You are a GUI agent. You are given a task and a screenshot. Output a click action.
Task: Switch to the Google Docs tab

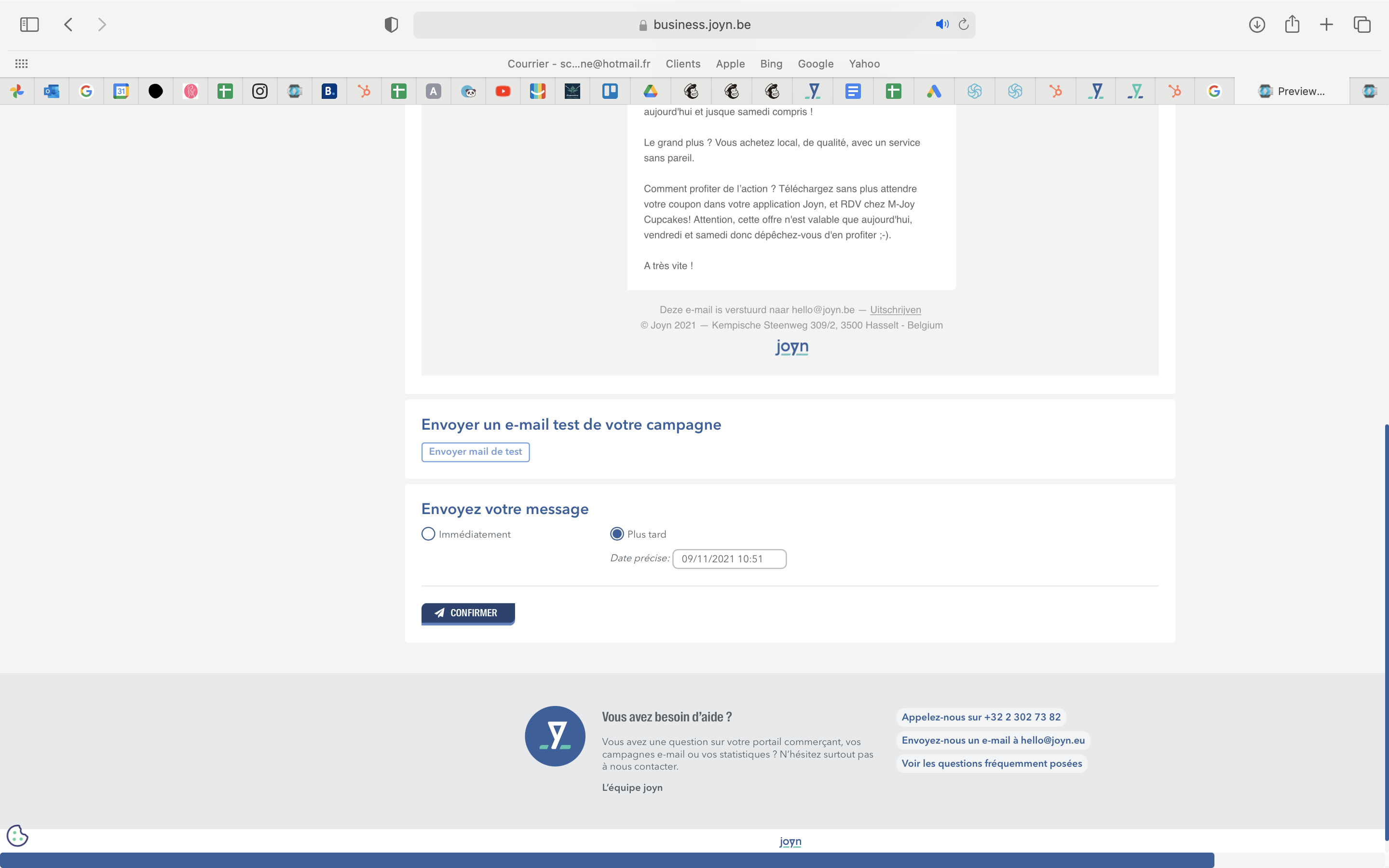click(x=853, y=91)
